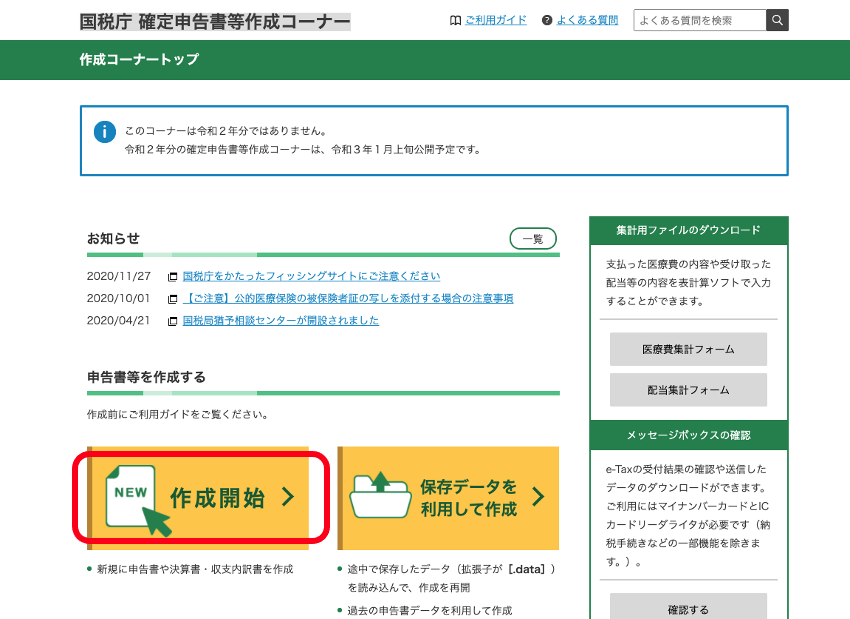Click text e-Taxの受付結果の確認や送信した

pyautogui.click(x=686, y=469)
